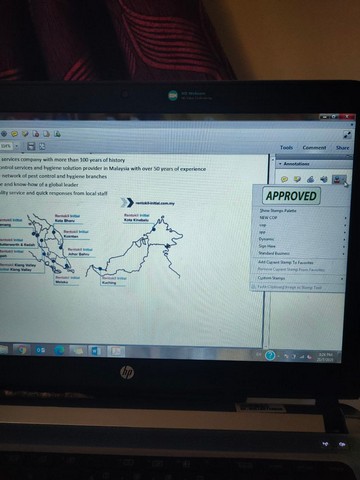
Task: Click the fit page icon beside save
Action: coord(42,146)
